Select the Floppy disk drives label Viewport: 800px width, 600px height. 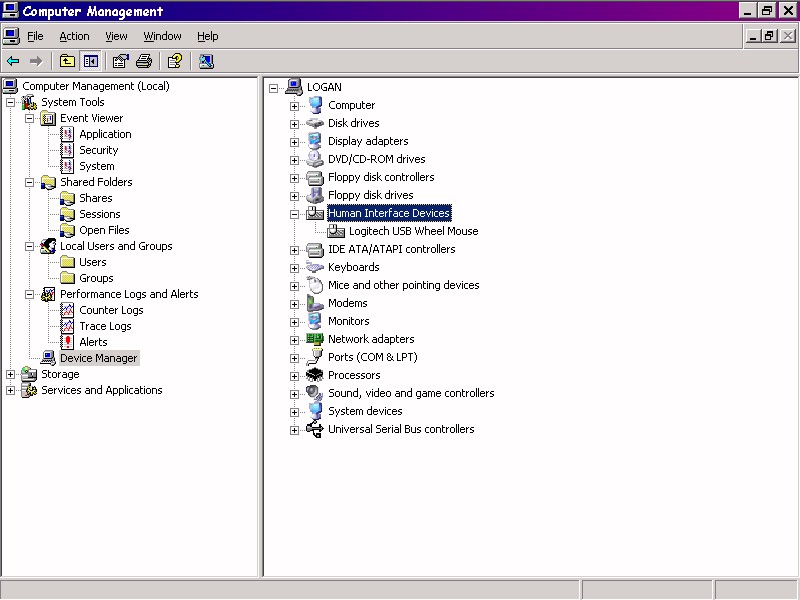tap(370, 195)
